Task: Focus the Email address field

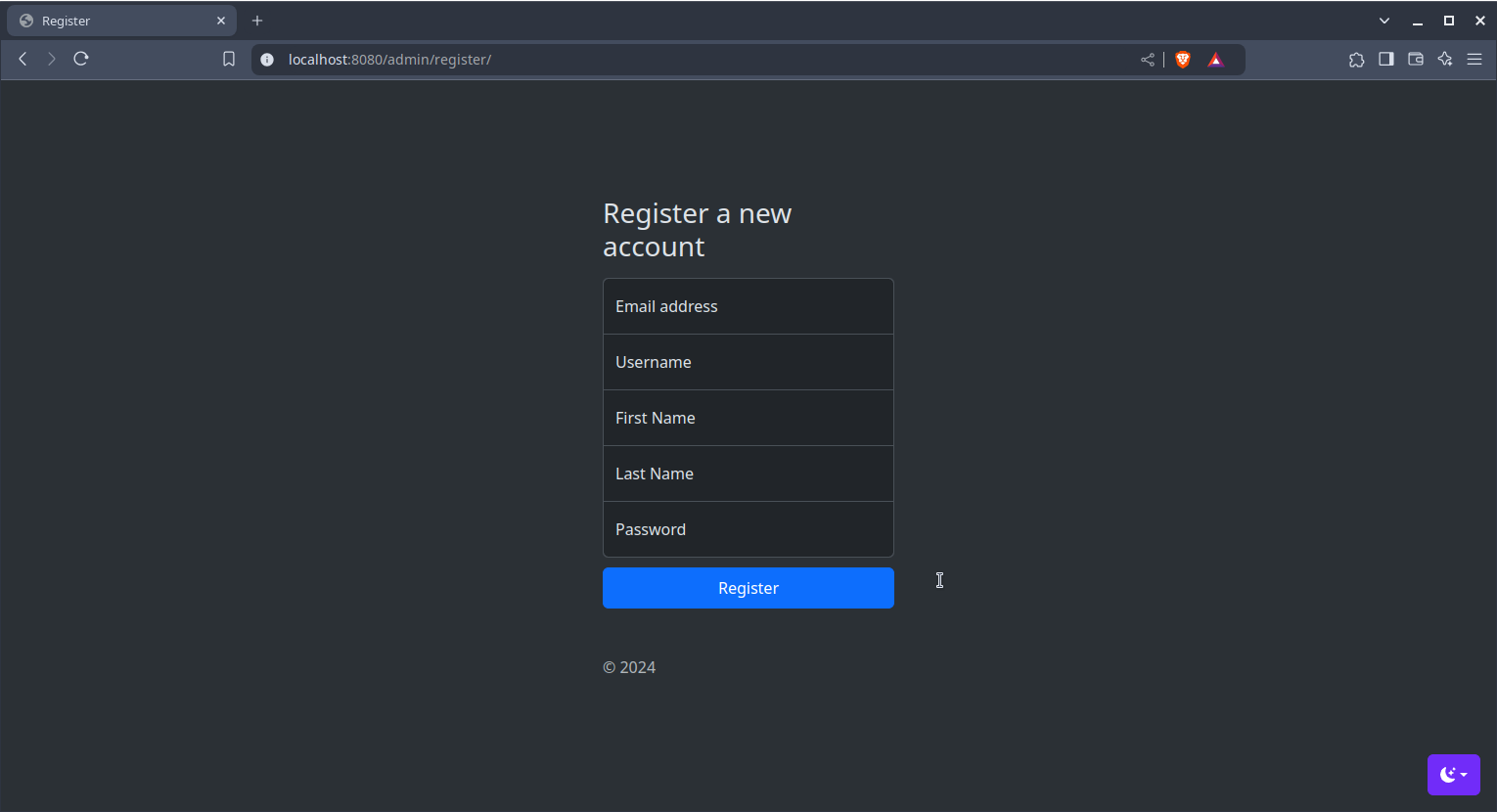Action: click(x=748, y=306)
